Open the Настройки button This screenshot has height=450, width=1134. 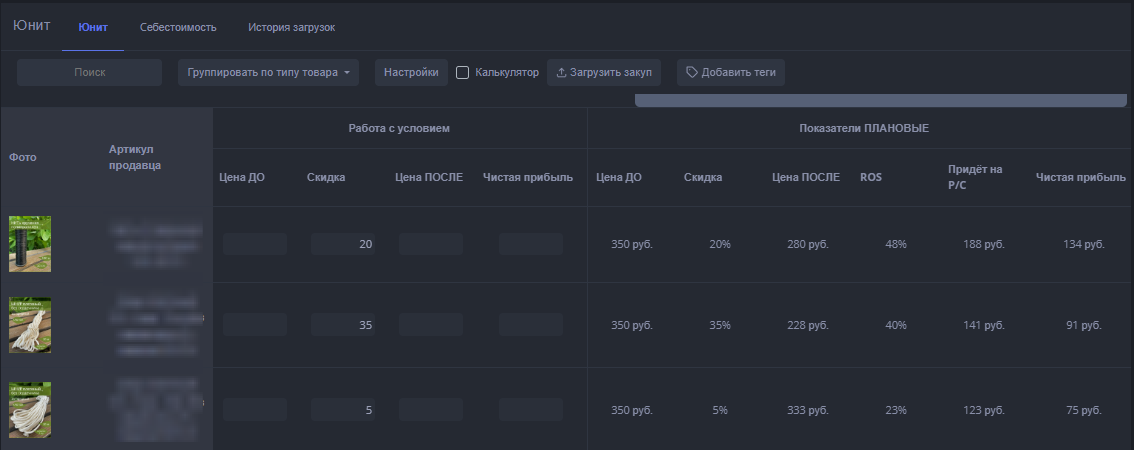point(411,73)
